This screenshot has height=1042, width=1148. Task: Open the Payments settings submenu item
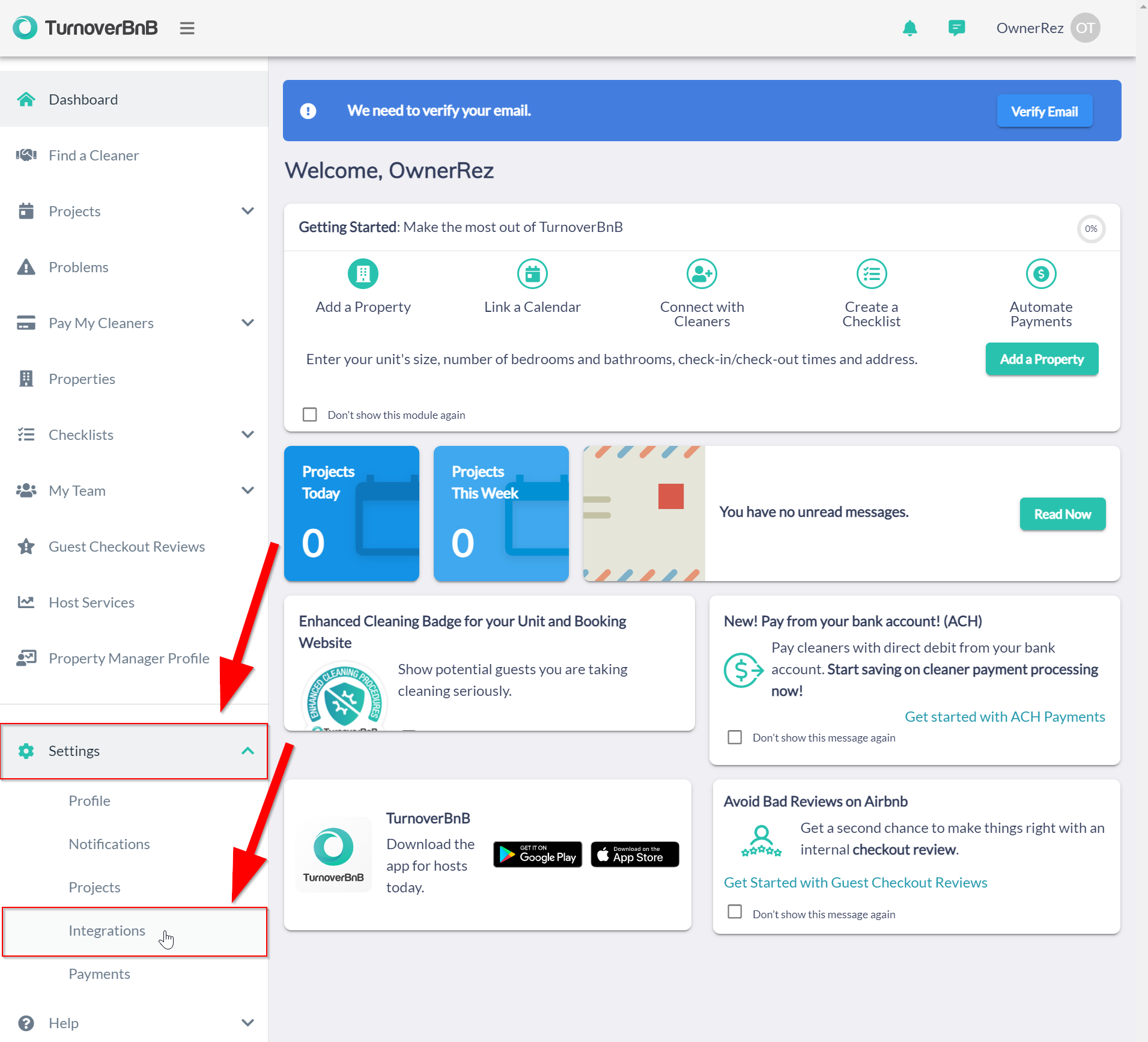(99, 973)
